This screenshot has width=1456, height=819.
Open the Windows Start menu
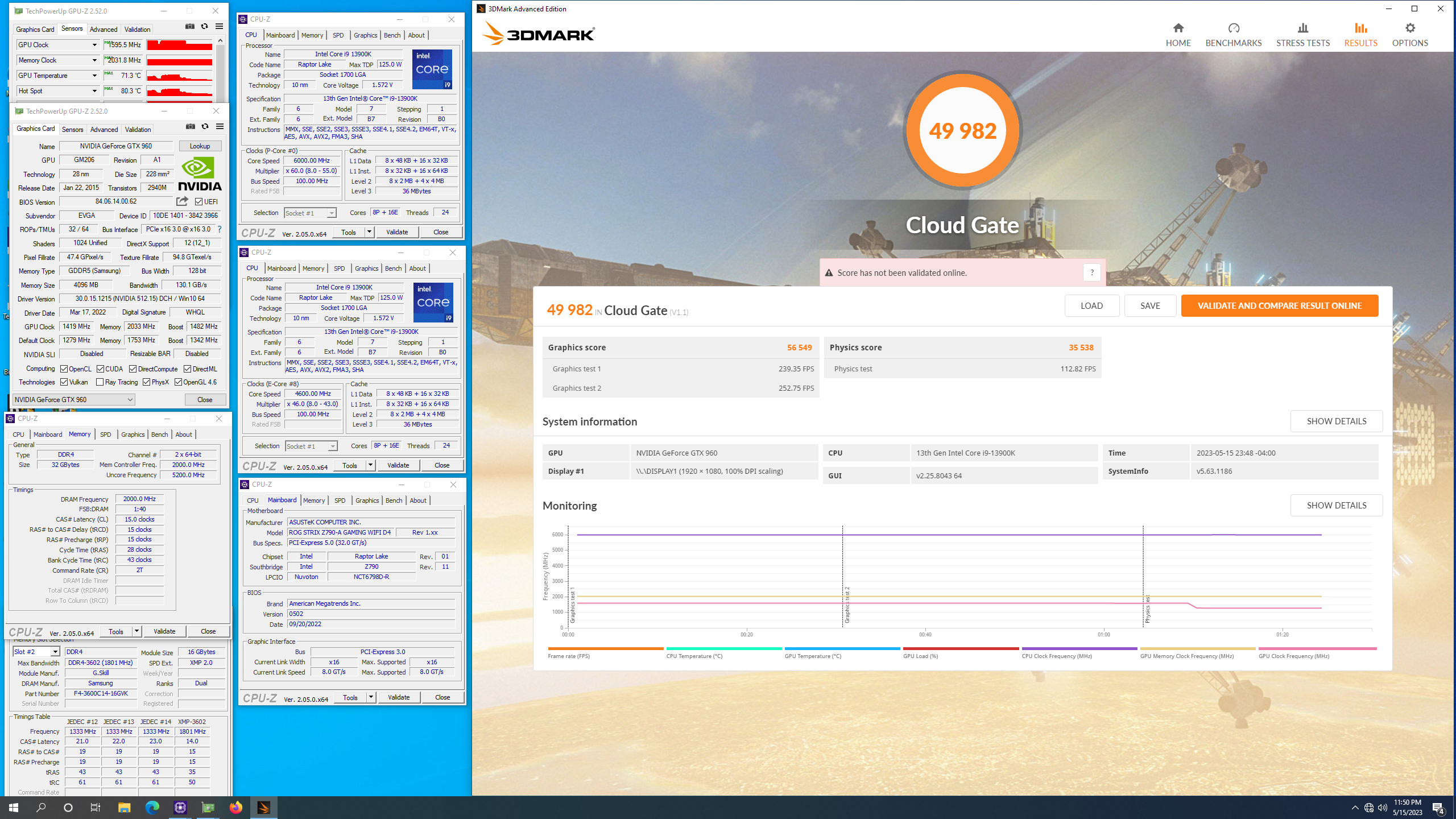pyautogui.click(x=14, y=807)
